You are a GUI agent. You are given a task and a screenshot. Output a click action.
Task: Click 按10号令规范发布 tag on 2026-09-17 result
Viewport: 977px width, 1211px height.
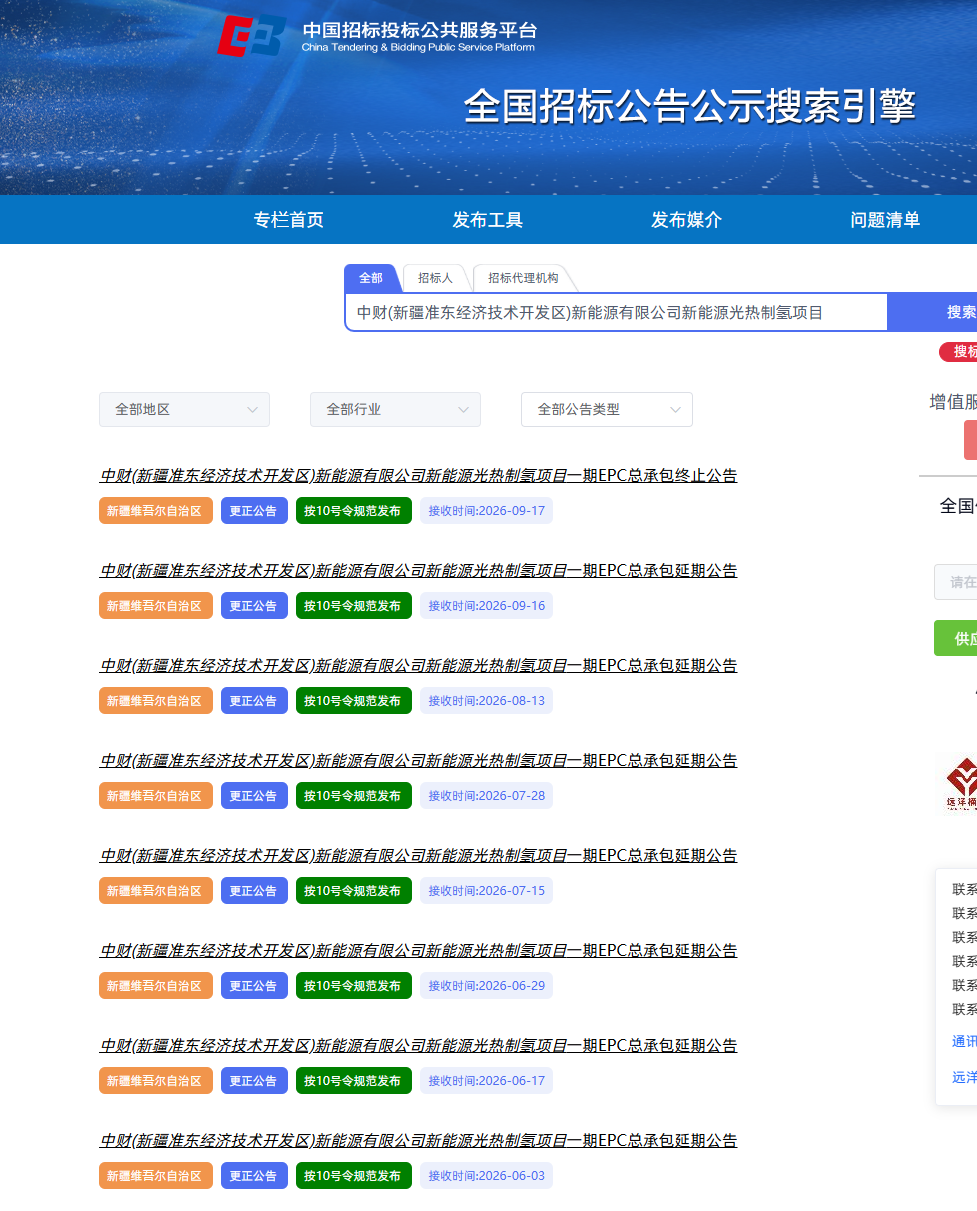click(x=354, y=511)
